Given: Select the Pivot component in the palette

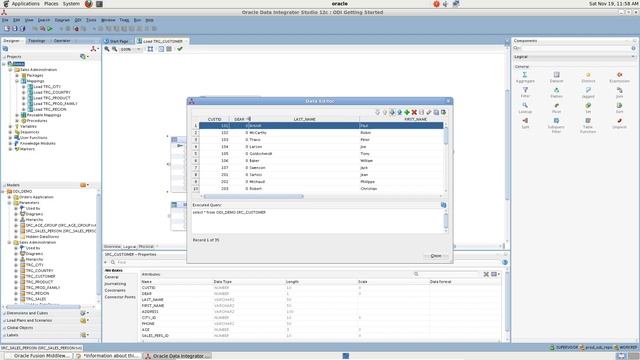Looking at the screenshot, I should (x=556, y=108).
